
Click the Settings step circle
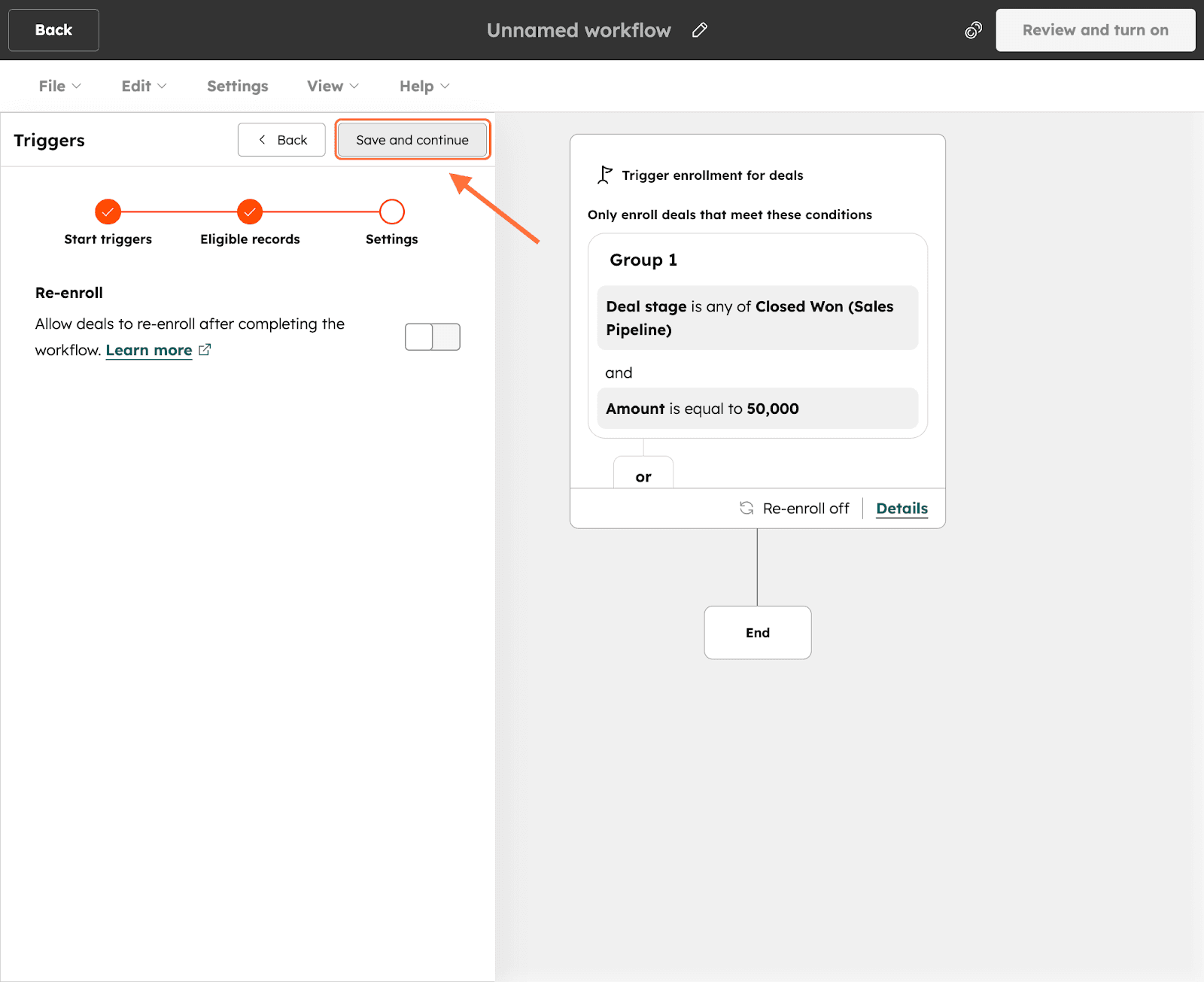click(x=391, y=212)
